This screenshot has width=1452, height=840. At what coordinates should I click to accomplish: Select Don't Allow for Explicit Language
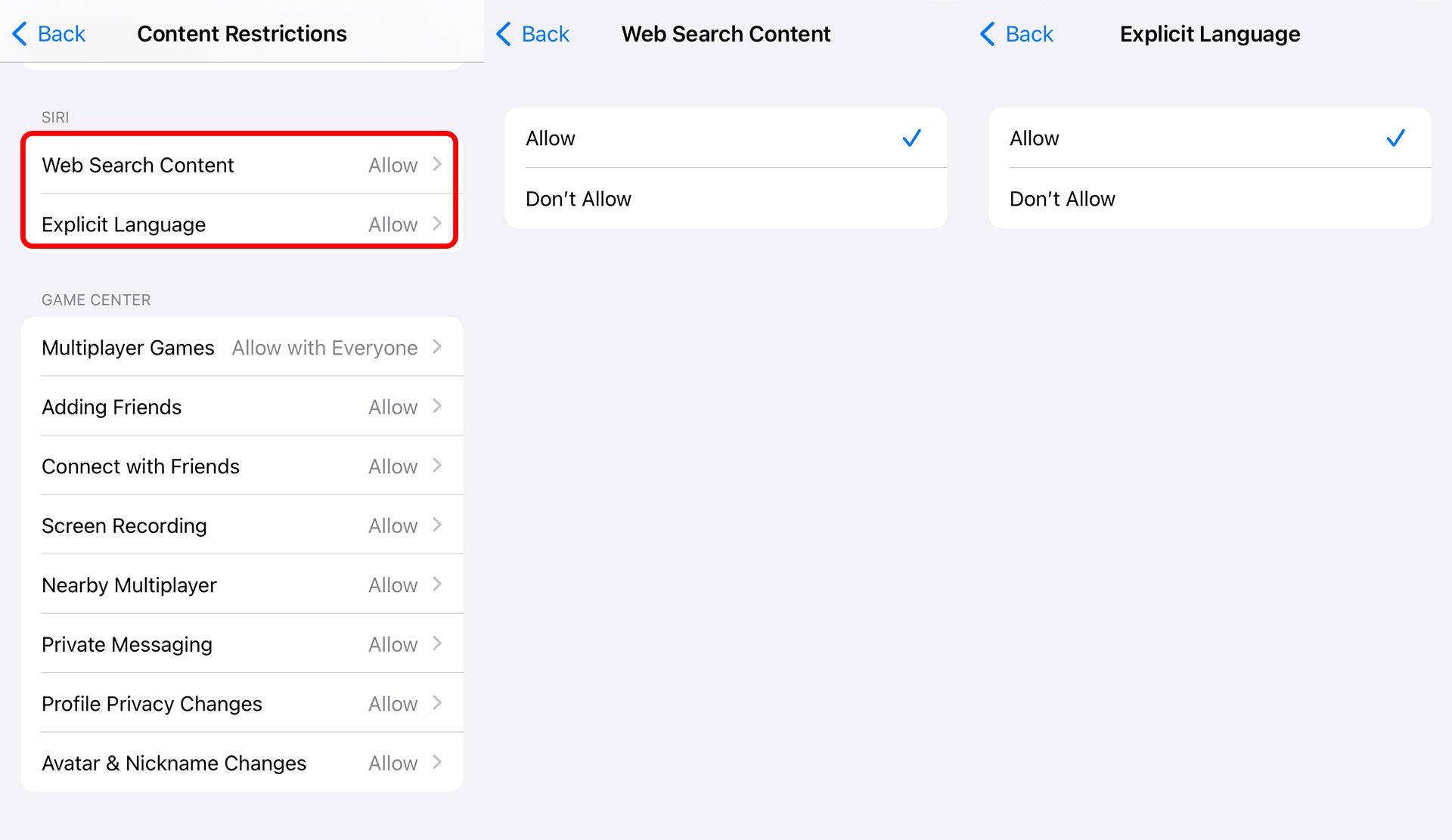click(1210, 199)
